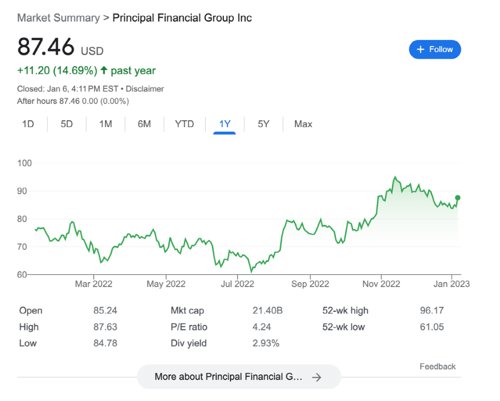Choose the YTD chart range
Image resolution: width=500 pixels, height=401 pixels.
[184, 124]
